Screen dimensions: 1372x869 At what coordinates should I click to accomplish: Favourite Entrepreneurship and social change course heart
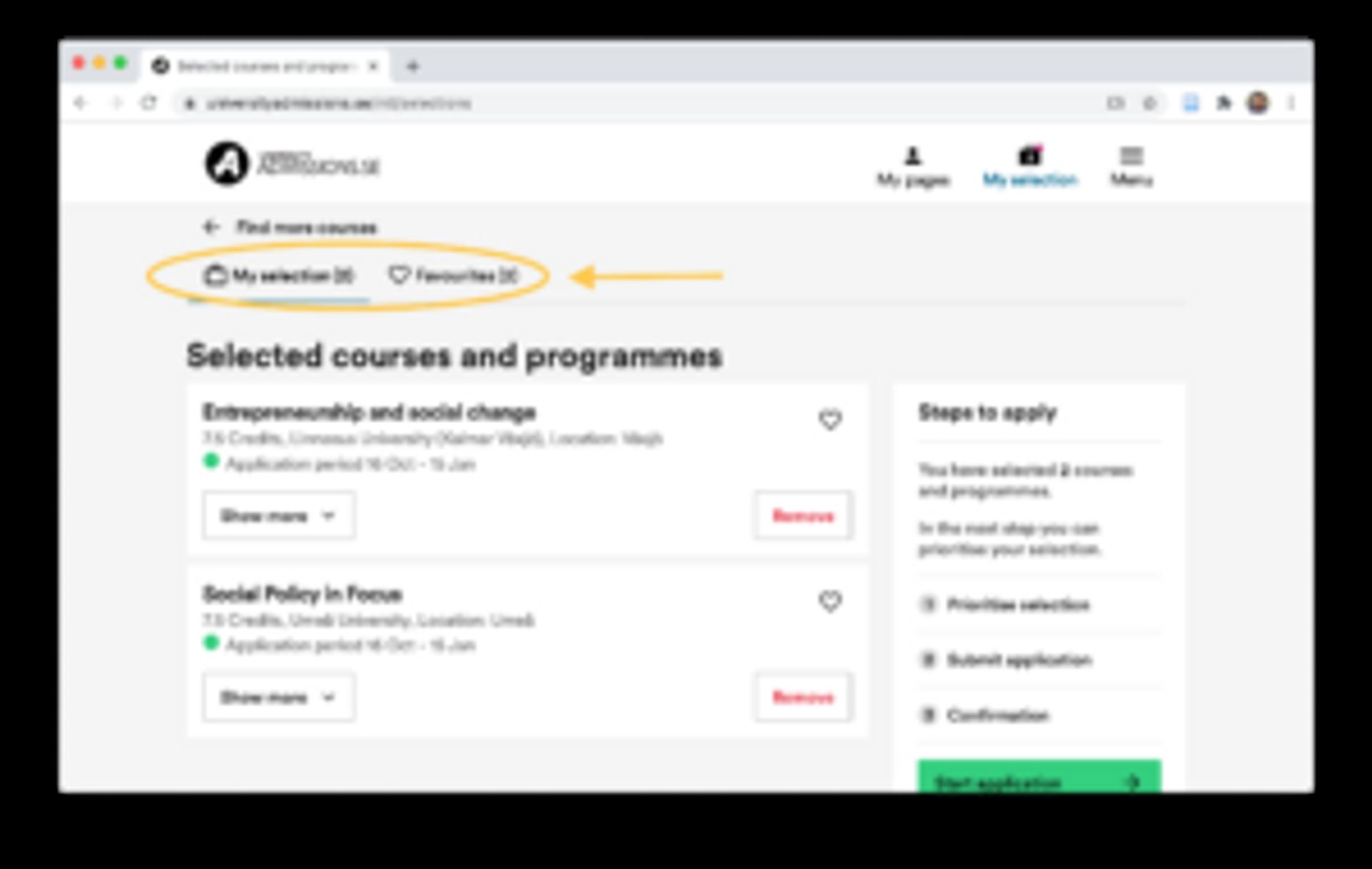click(x=830, y=419)
